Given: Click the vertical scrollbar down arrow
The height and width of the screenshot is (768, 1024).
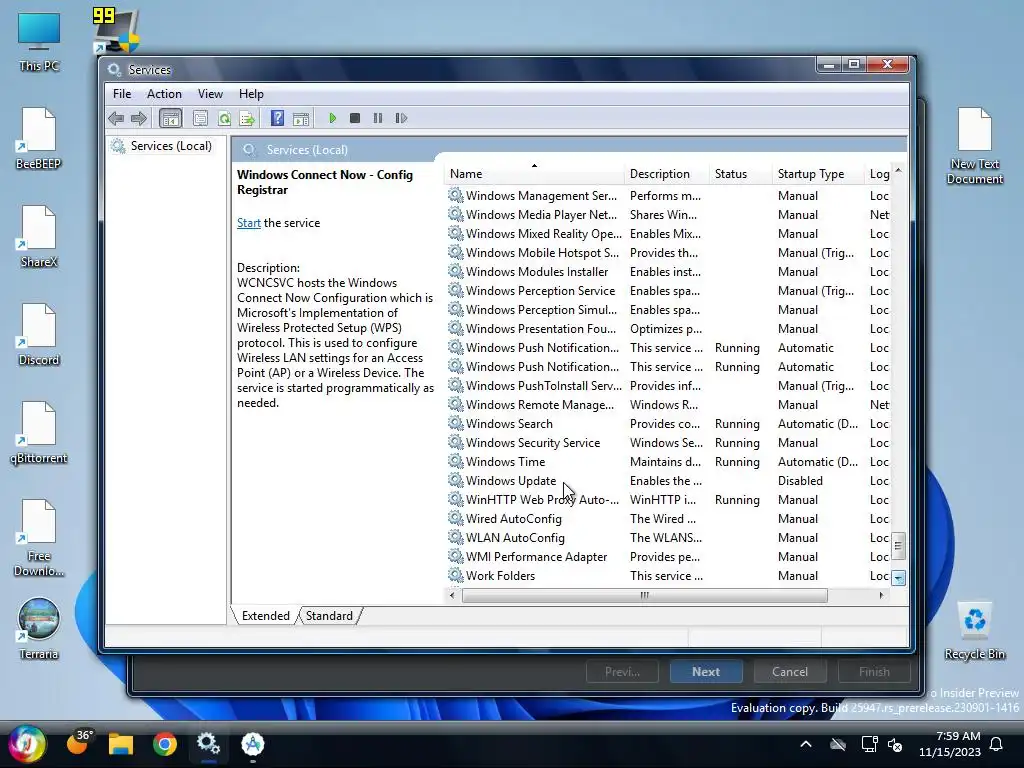Looking at the screenshot, I should [899, 578].
